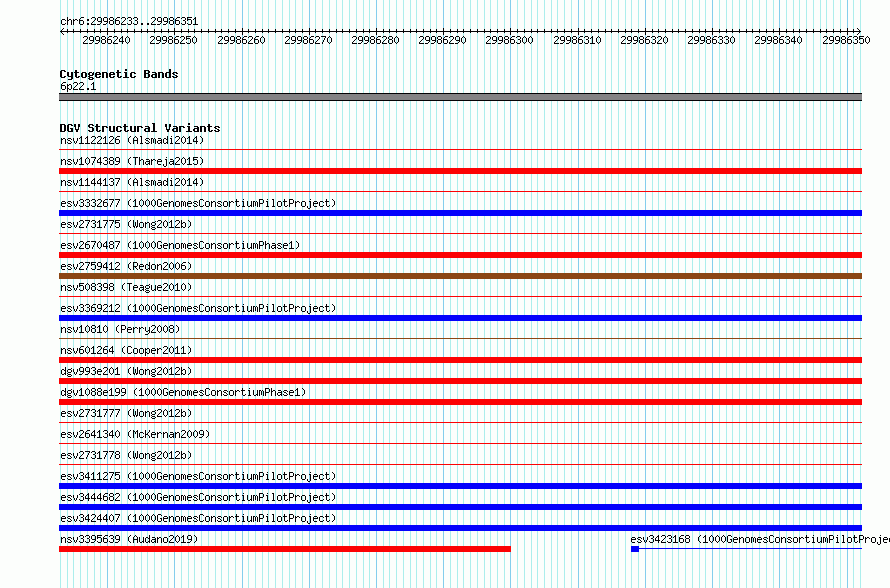Click ruler position 29986350
The height and width of the screenshot is (588, 890).
pos(846,40)
